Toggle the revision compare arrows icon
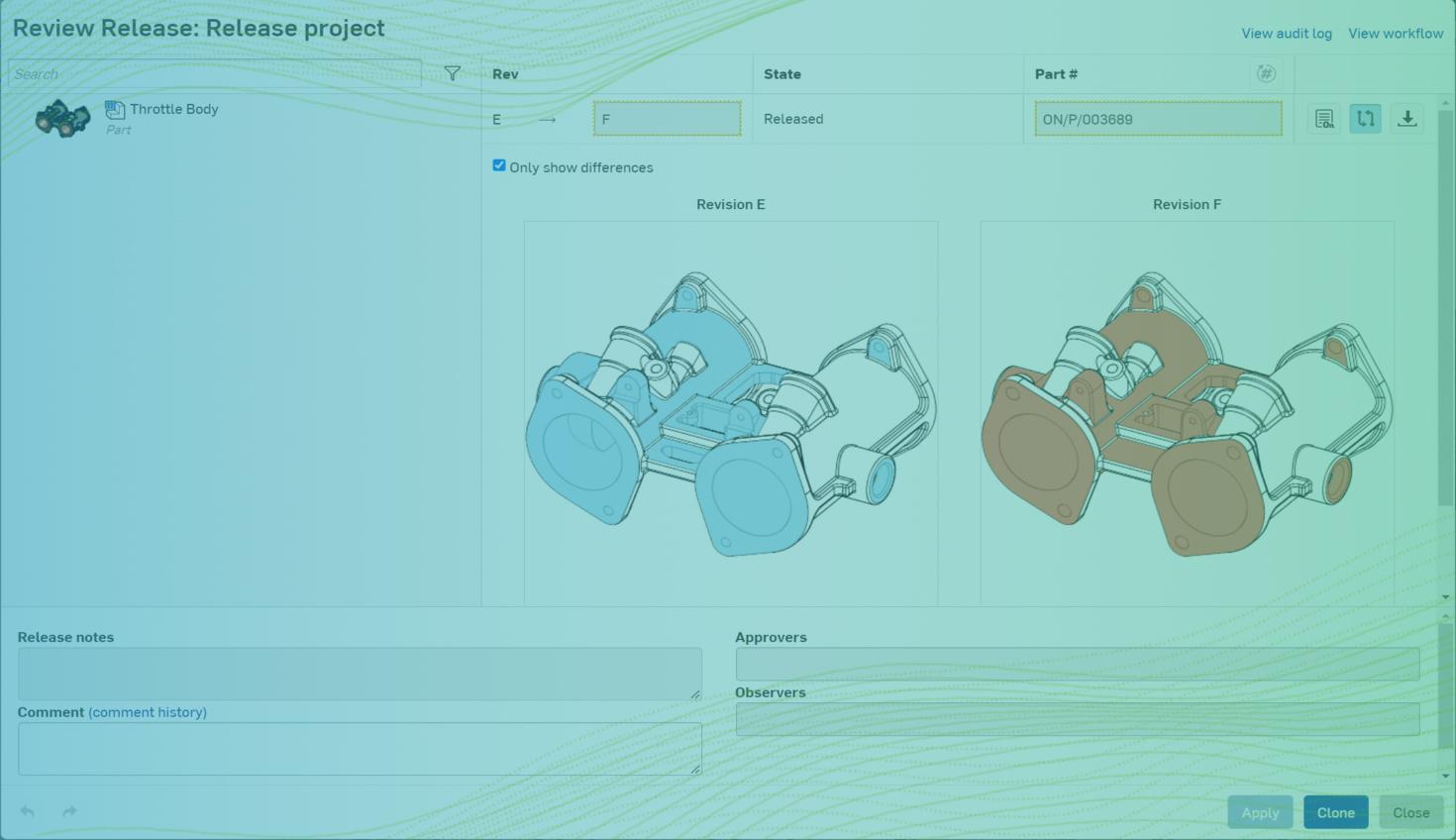Image resolution: width=1456 pixels, height=840 pixels. (1365, 119)
